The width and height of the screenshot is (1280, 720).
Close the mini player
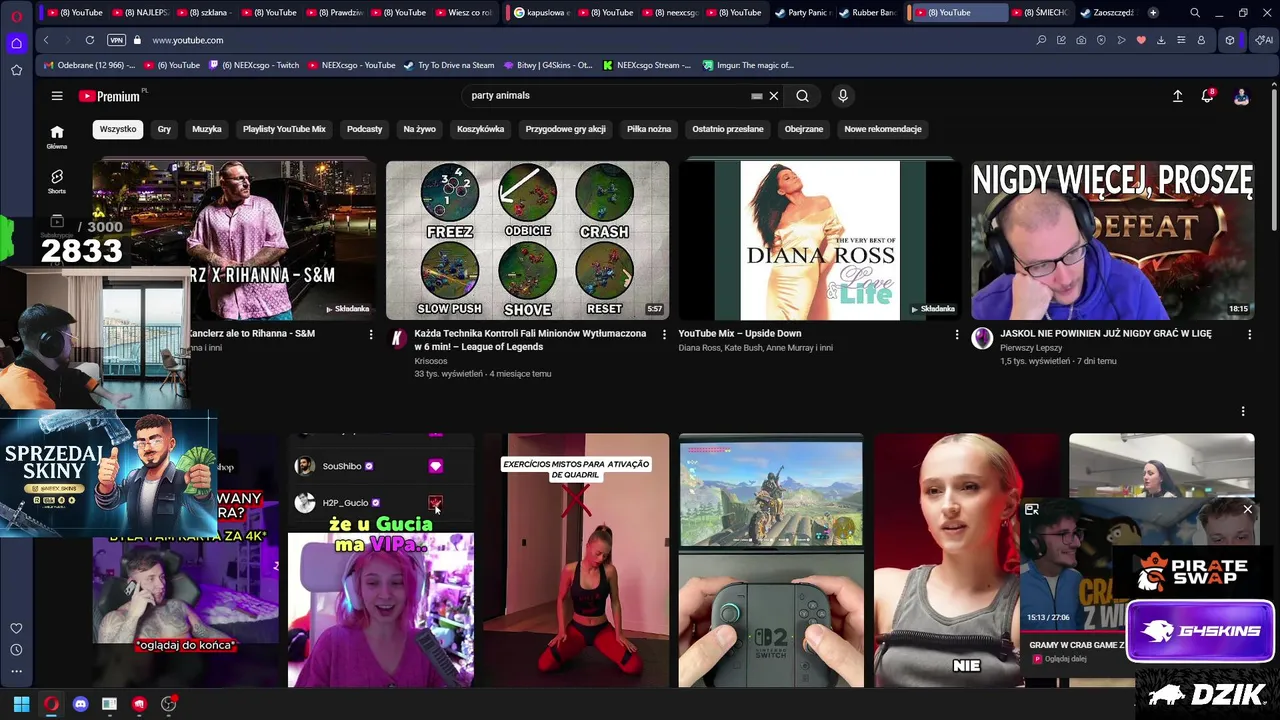[x=1247, y=510]
